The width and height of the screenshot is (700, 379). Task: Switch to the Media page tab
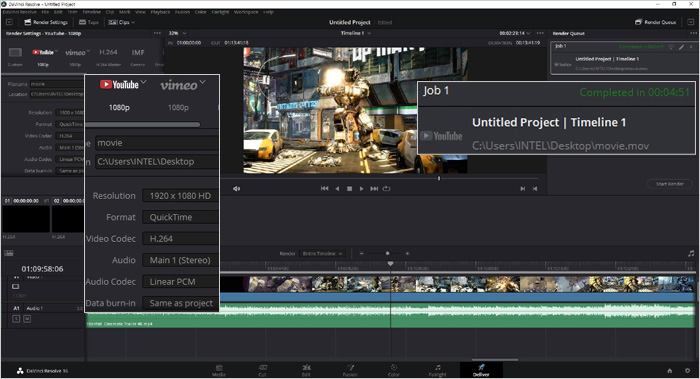click(219, 370)
